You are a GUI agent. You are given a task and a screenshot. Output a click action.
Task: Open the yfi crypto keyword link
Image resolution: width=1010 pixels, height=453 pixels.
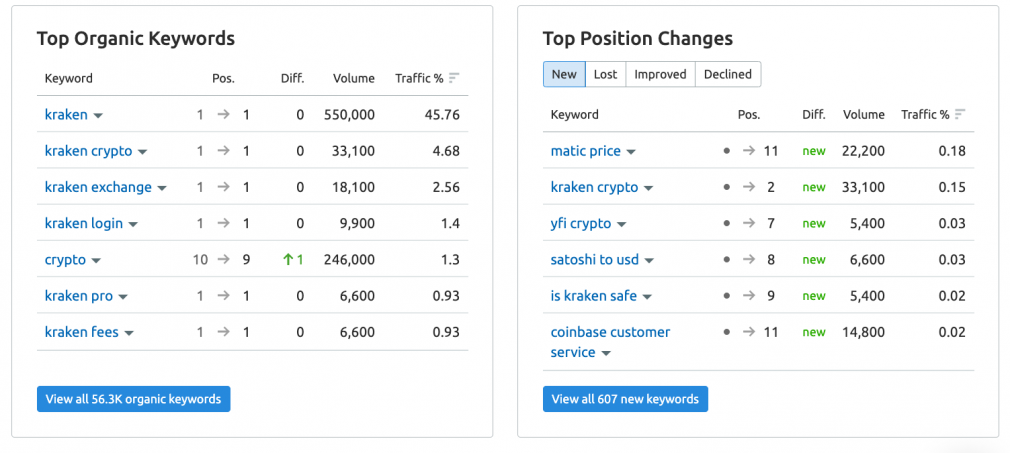click(581, 224)
